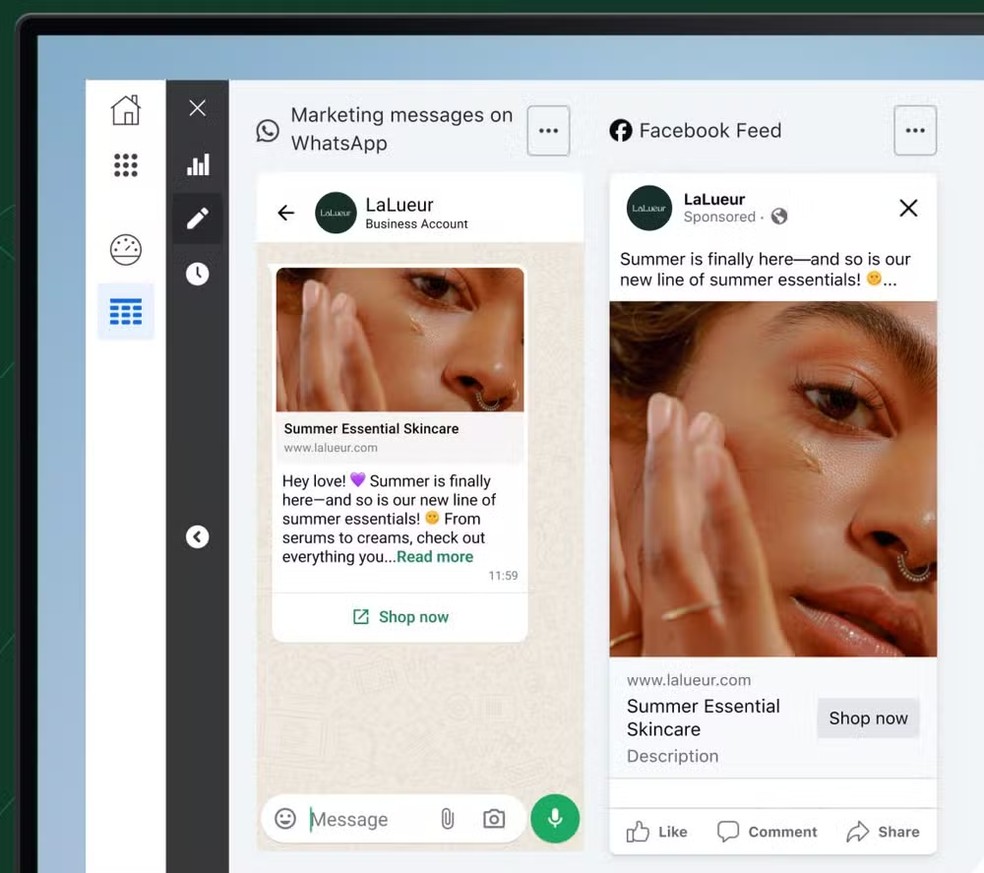Open www.lalueur.com link in WhatsApp message
Viewport: 984px width, 873px height.
(x=330, y=447)
